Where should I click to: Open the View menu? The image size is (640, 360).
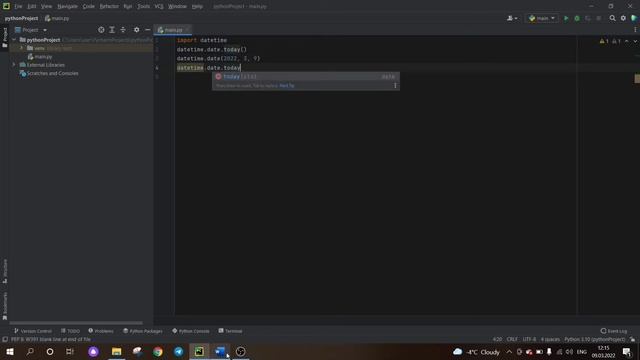click(47, 7)
